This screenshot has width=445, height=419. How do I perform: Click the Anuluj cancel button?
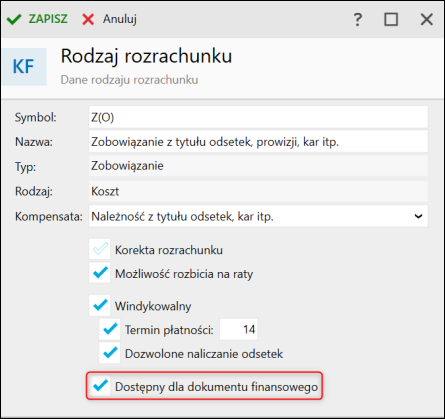[110, 19]
